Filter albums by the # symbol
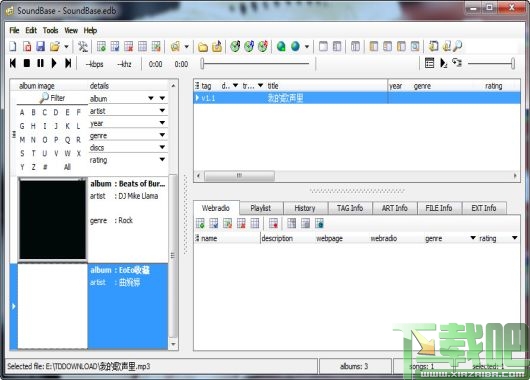 tap(45, 167)
